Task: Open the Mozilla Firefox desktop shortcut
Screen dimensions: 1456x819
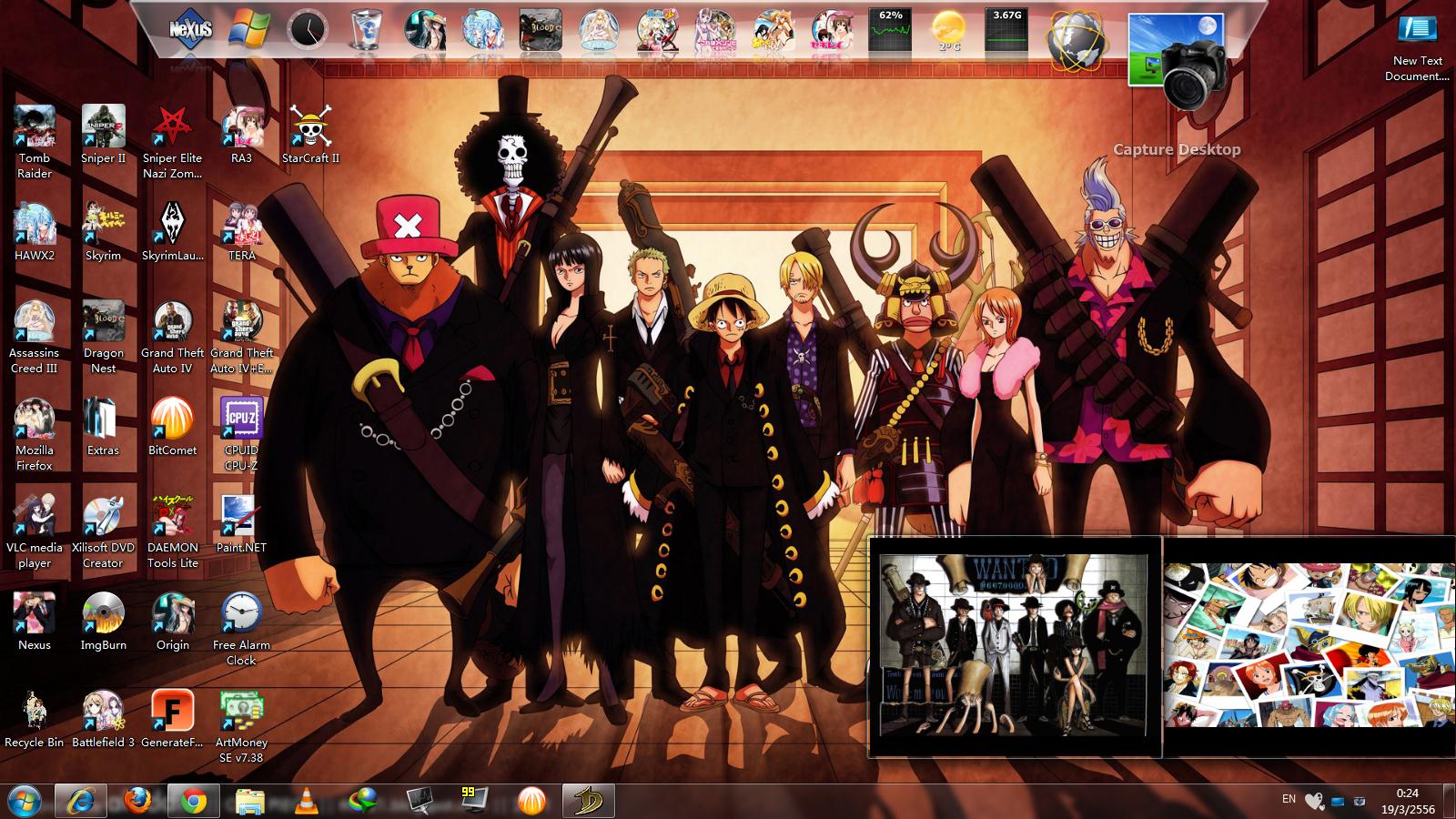Action: (x=35, y=433)
